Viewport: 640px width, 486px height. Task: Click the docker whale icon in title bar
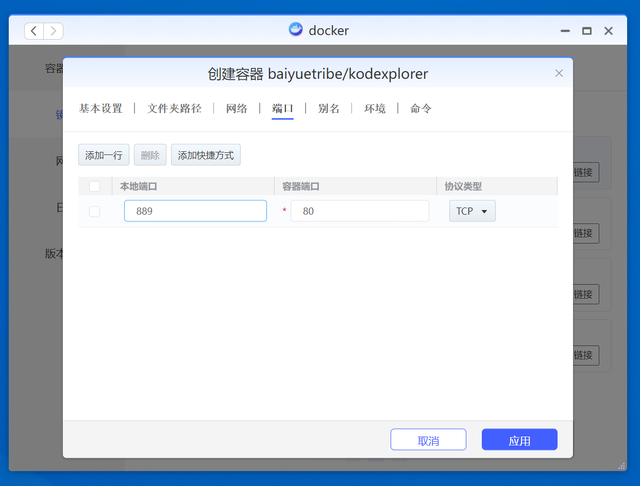[x=296, y=30]
